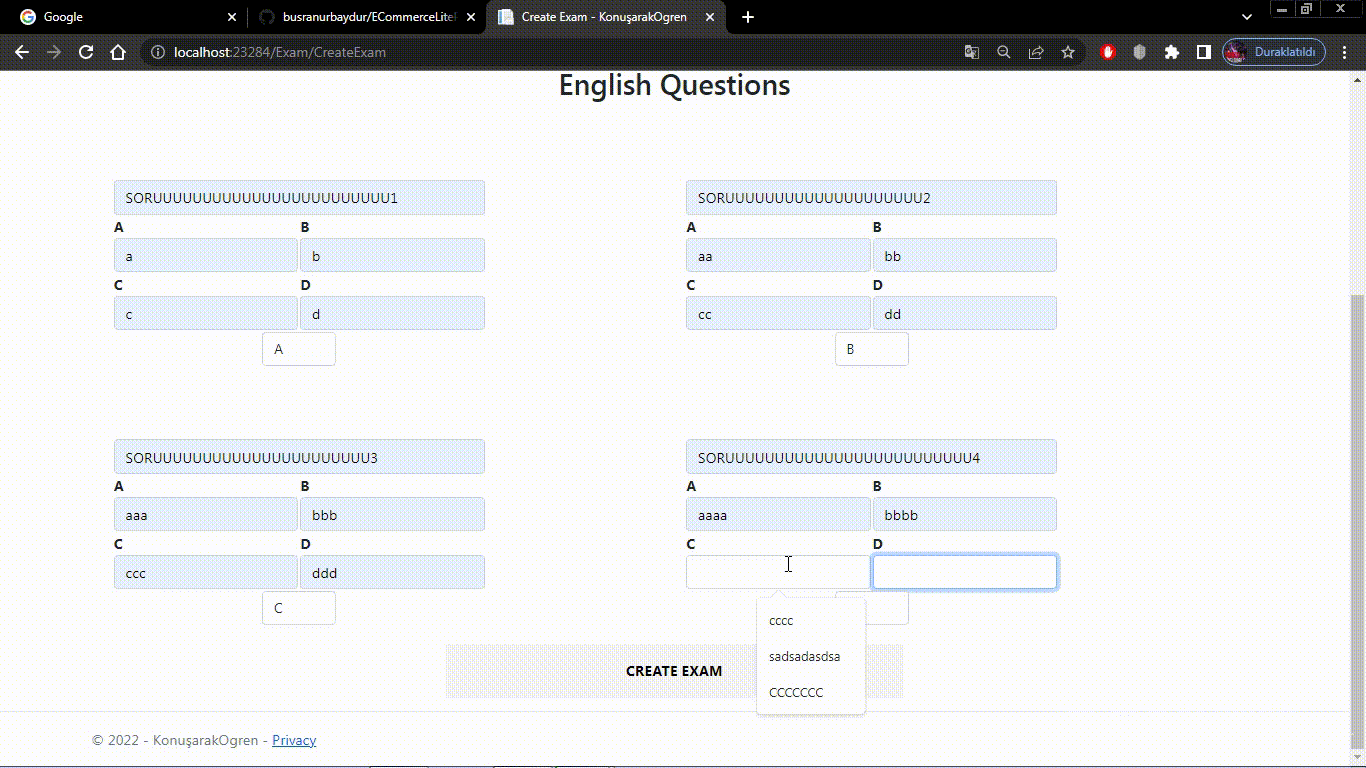Close the Google tab
This screenshot has width=1366, height=768.
click(232, 17)
